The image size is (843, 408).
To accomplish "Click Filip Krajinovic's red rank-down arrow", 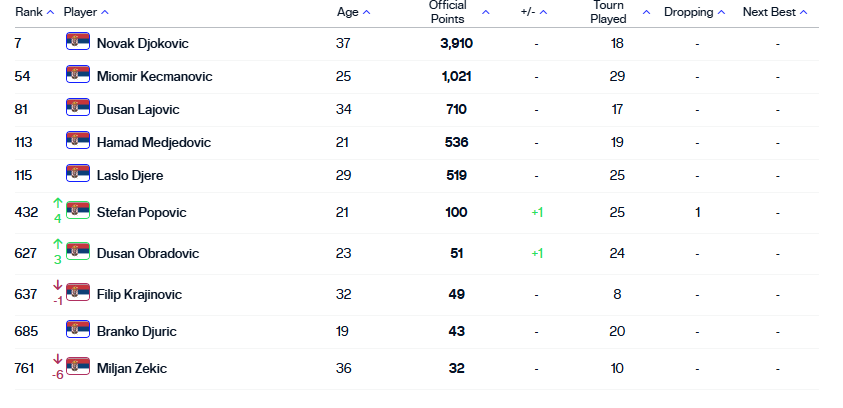I will (57, 286).
